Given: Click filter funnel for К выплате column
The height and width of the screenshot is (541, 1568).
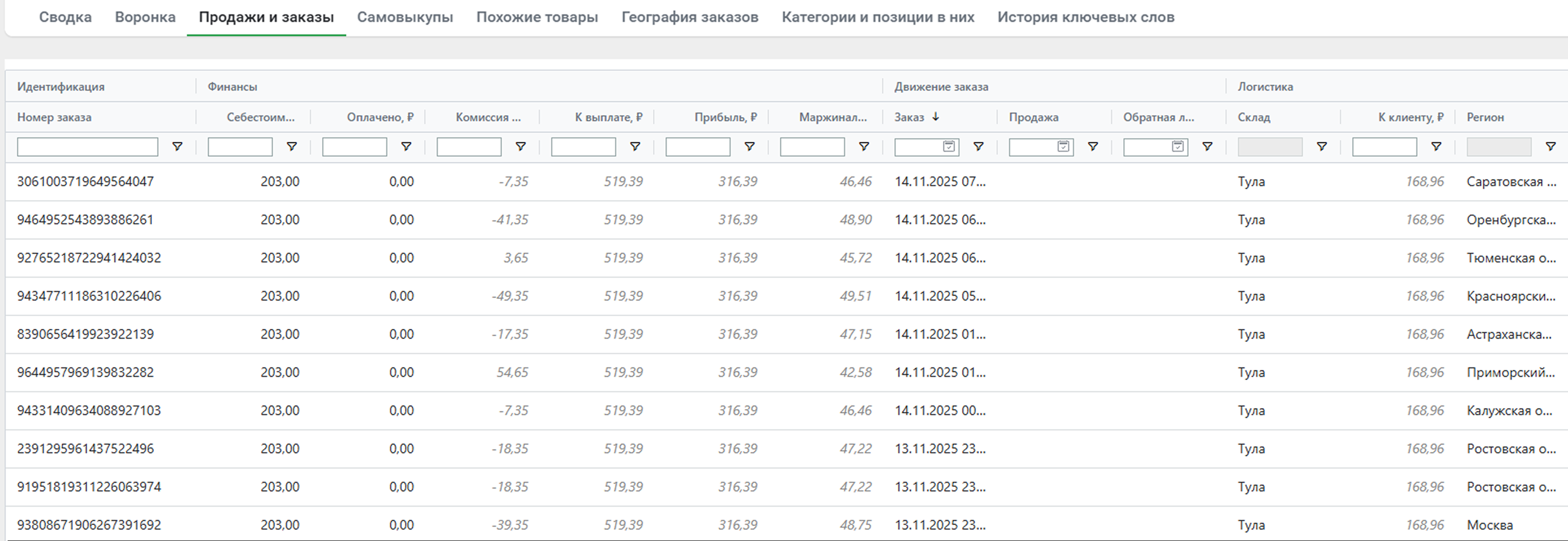Looking at the screenshot, I should point(635,147).
